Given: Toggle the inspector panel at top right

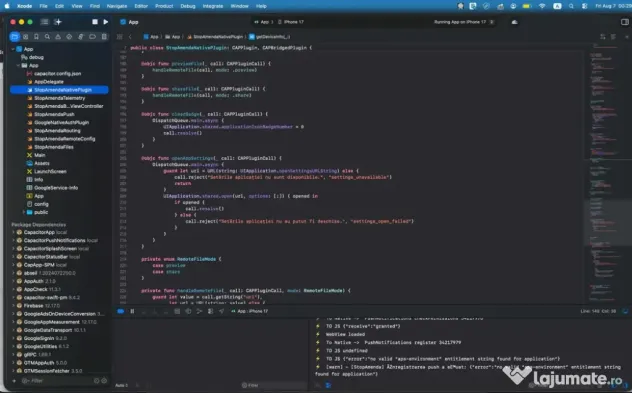Looking at the screenshot, I should tap(625, 22).
